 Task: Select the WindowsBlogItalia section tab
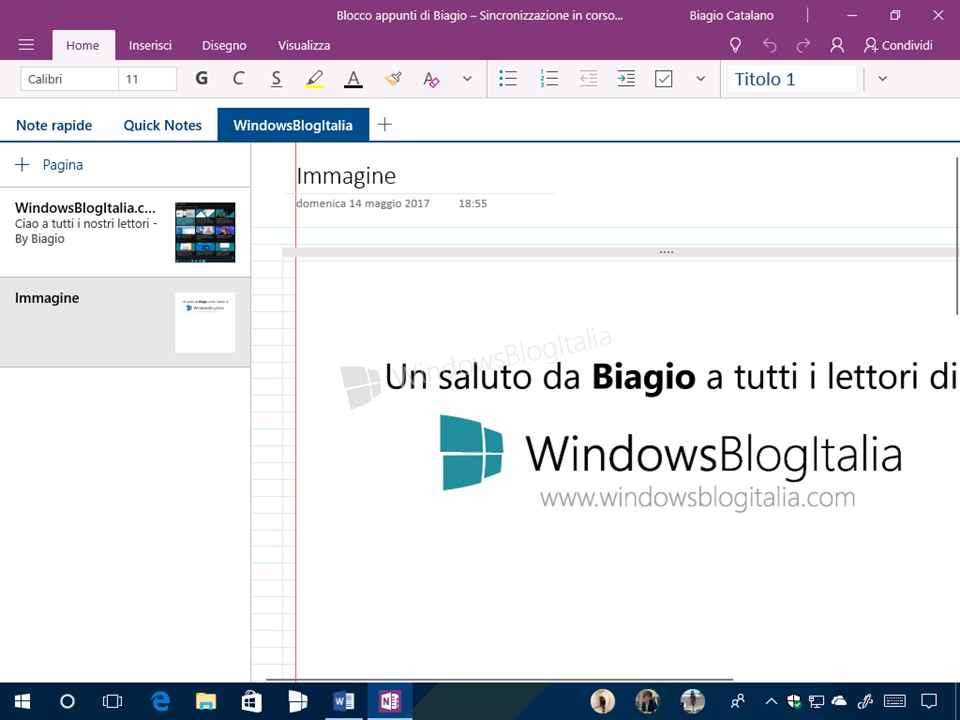(x=293, y=125)
